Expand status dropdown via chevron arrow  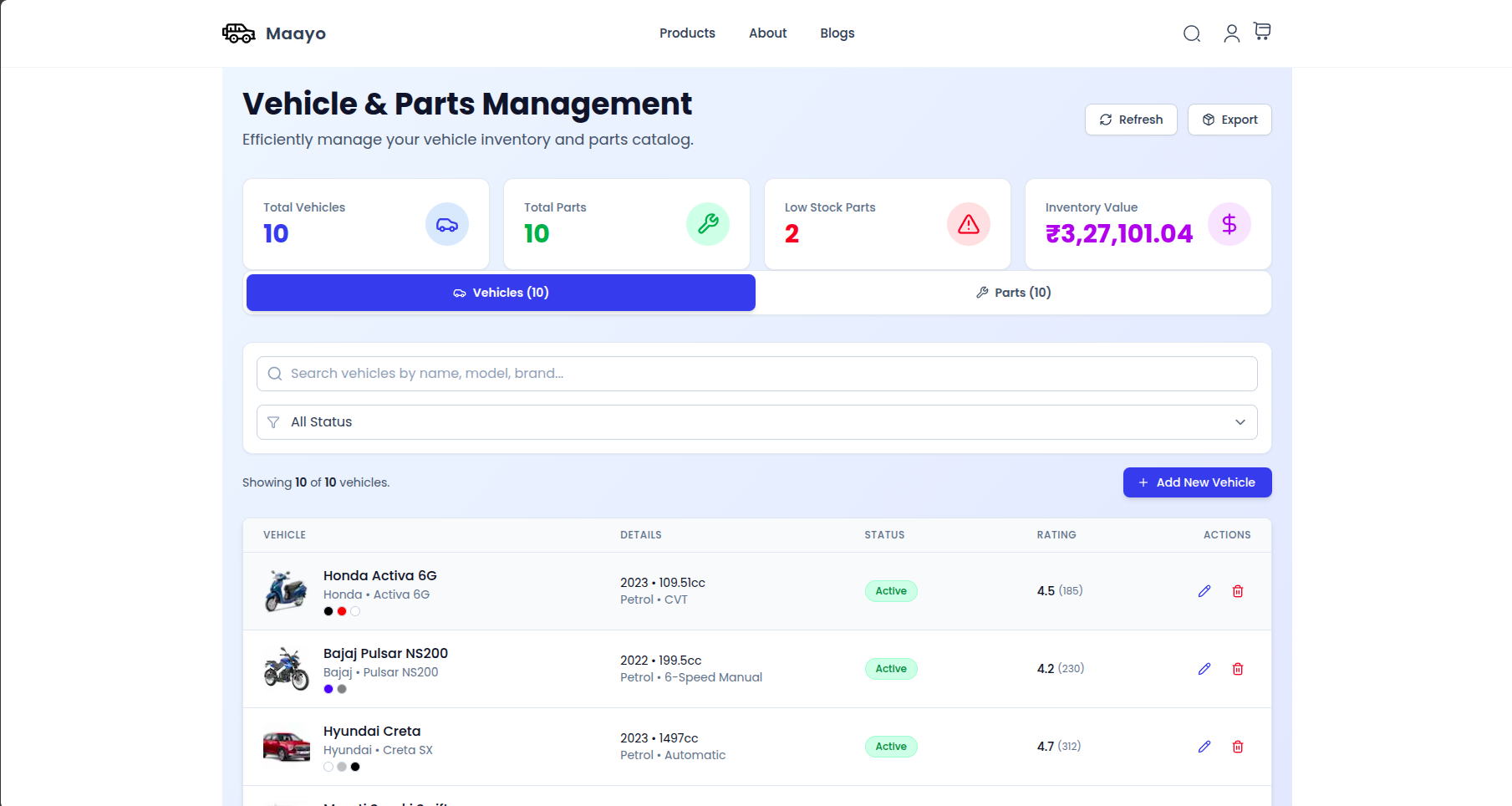coord(1240,422)
